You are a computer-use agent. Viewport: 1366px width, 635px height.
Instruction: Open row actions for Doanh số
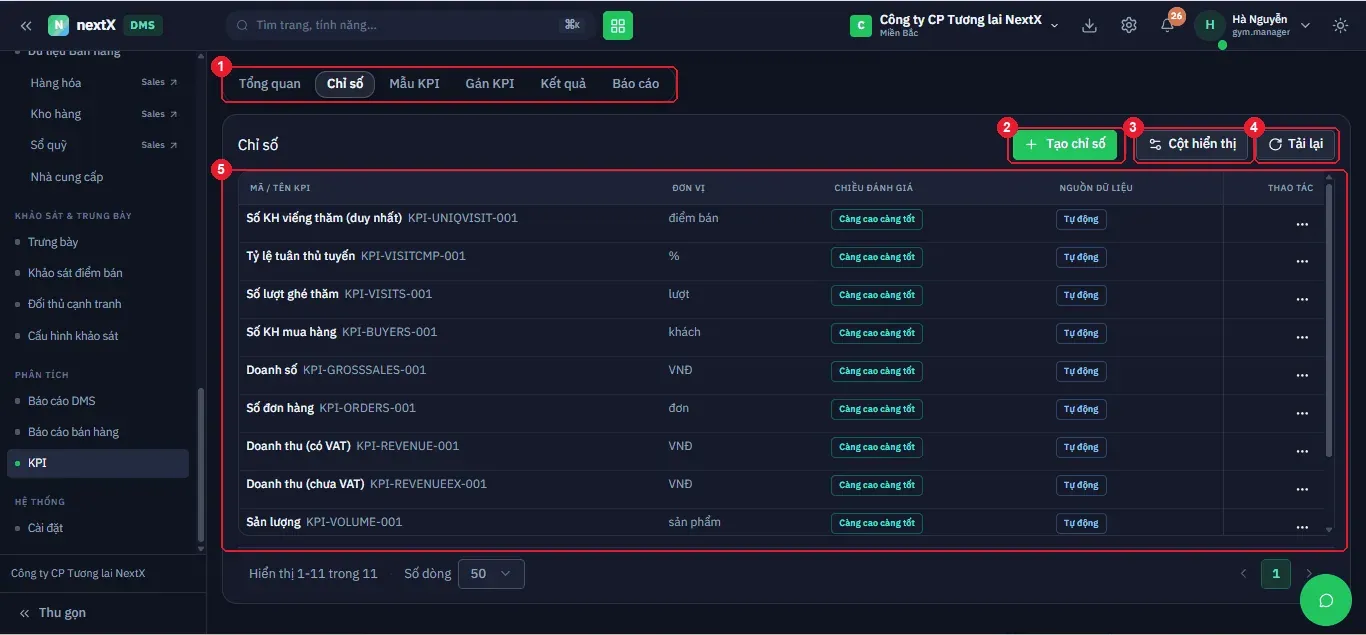(x=1302, y=376)
